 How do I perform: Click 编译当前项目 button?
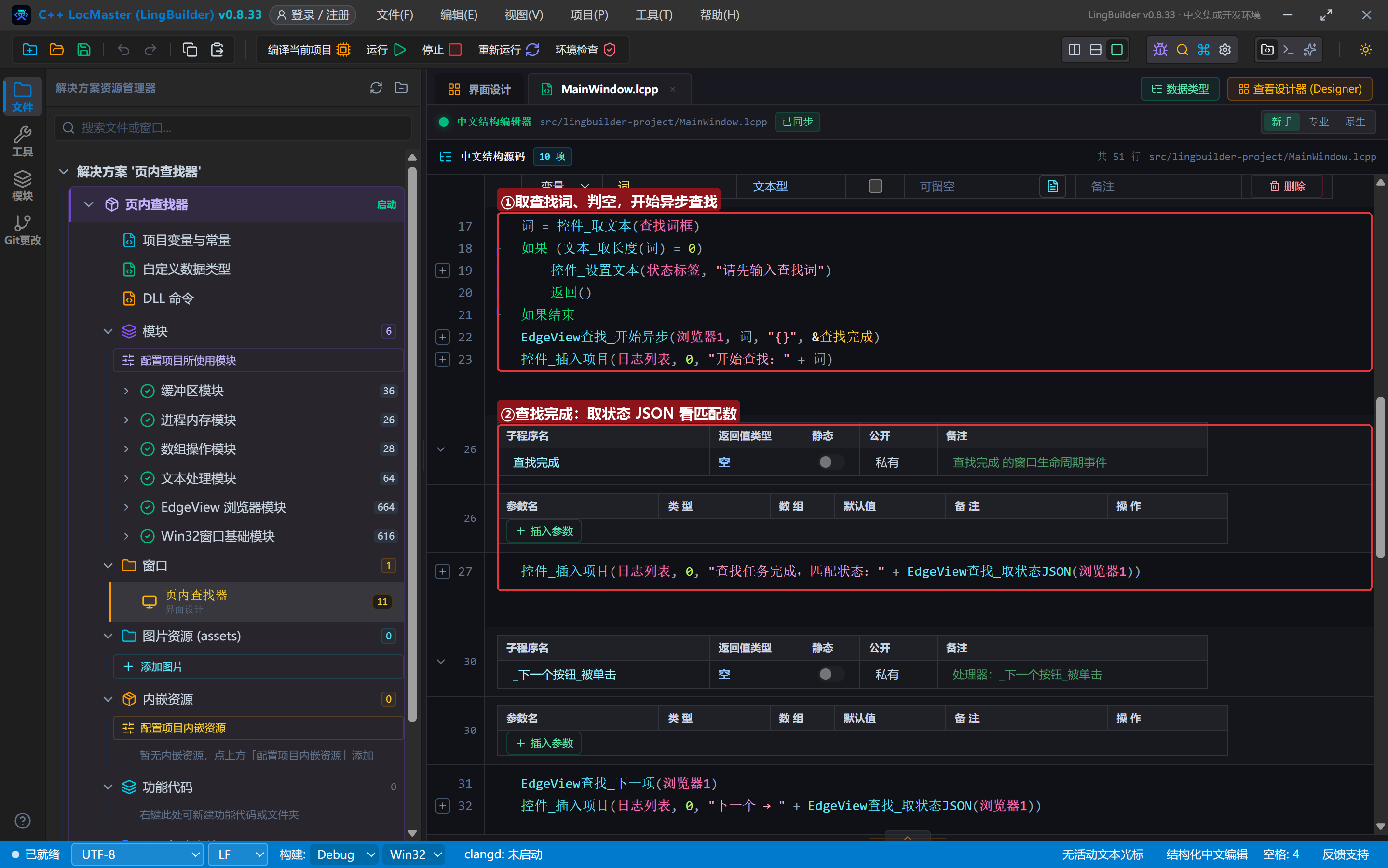[x=309, y=50]
